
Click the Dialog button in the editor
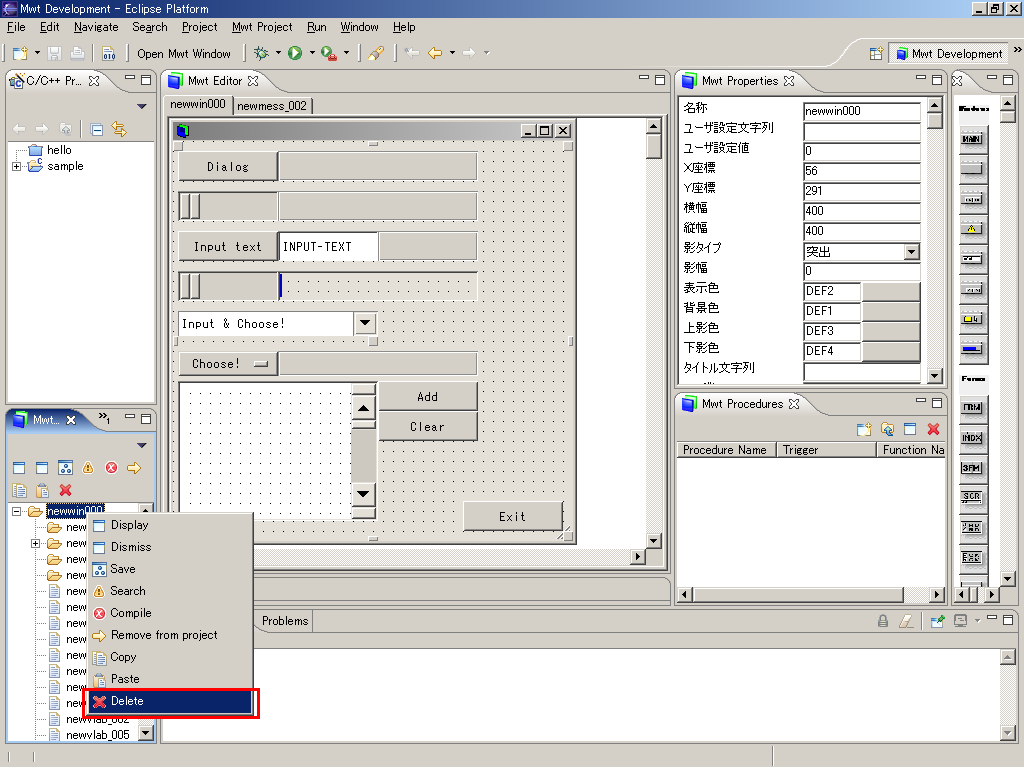tap(228, 167)
